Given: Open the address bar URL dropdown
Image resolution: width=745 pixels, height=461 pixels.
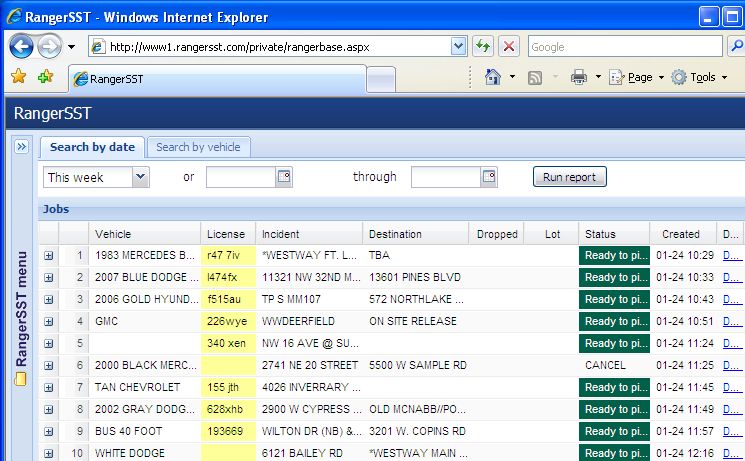Looking at the screenshot, I should click(x=458, y=47).
